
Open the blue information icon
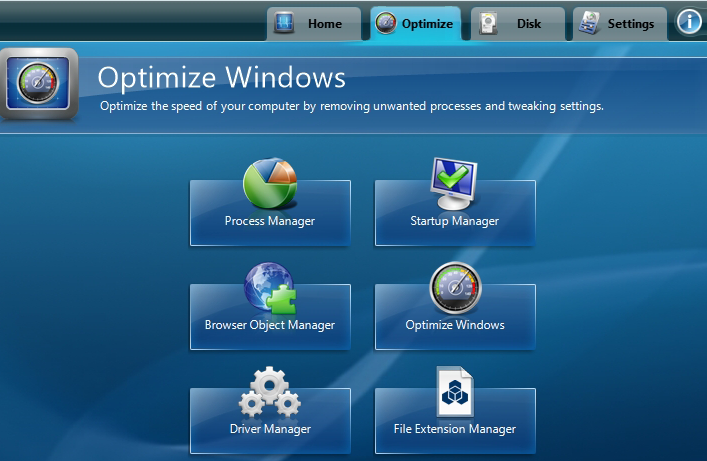pyautogui.click(x=689, y=23)
